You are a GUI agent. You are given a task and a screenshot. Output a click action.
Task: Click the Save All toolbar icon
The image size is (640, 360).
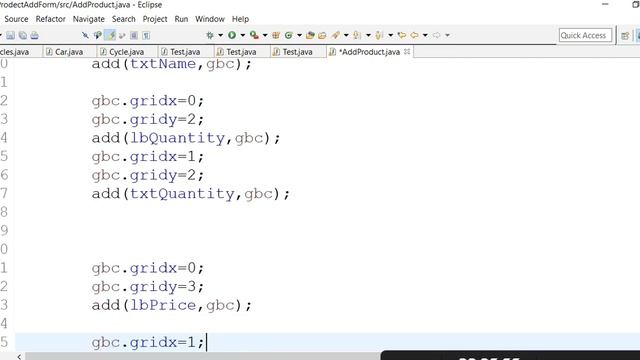coord(23,36)
